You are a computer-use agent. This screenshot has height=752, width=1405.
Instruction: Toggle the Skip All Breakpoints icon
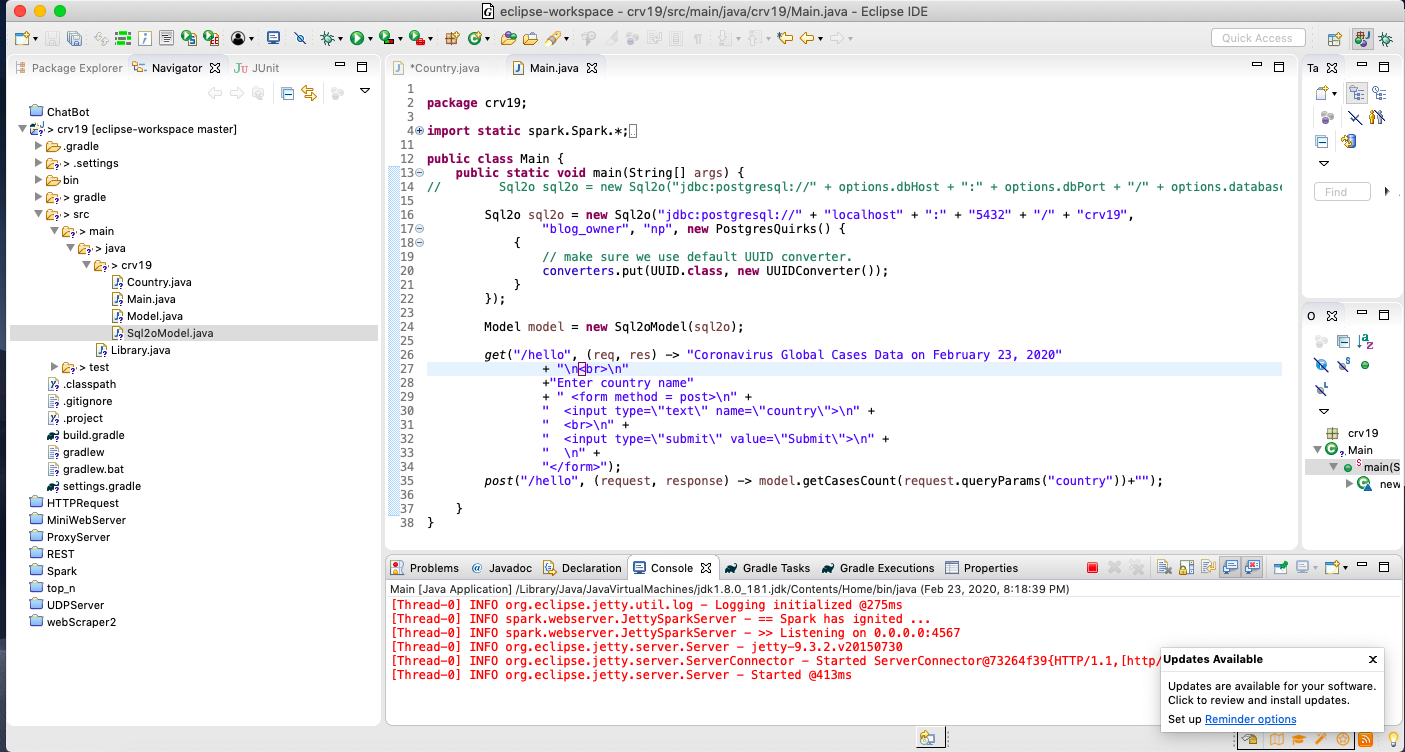(x=300, y=38)
